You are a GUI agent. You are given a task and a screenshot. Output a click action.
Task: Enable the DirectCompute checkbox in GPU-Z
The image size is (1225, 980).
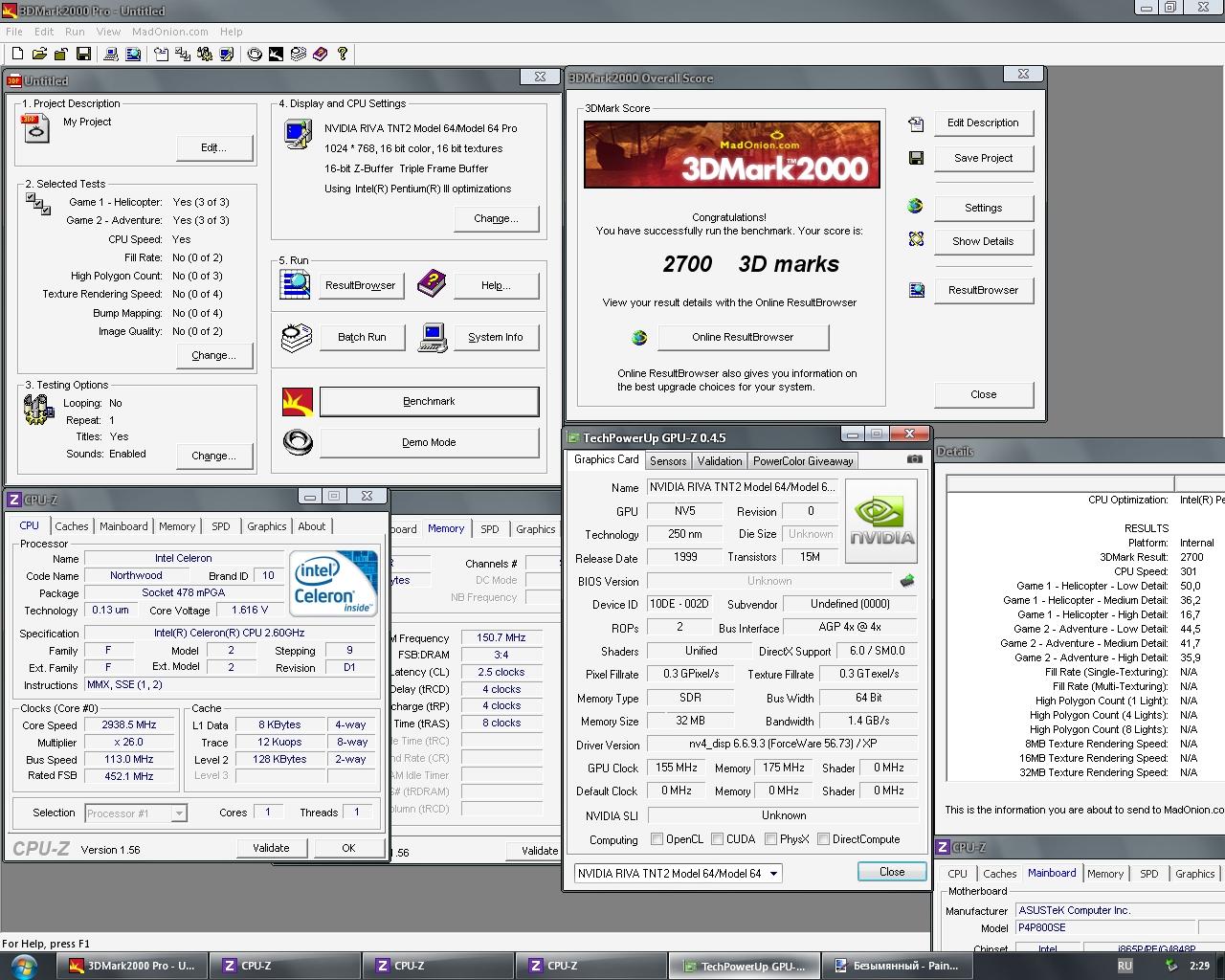[823, 839]
